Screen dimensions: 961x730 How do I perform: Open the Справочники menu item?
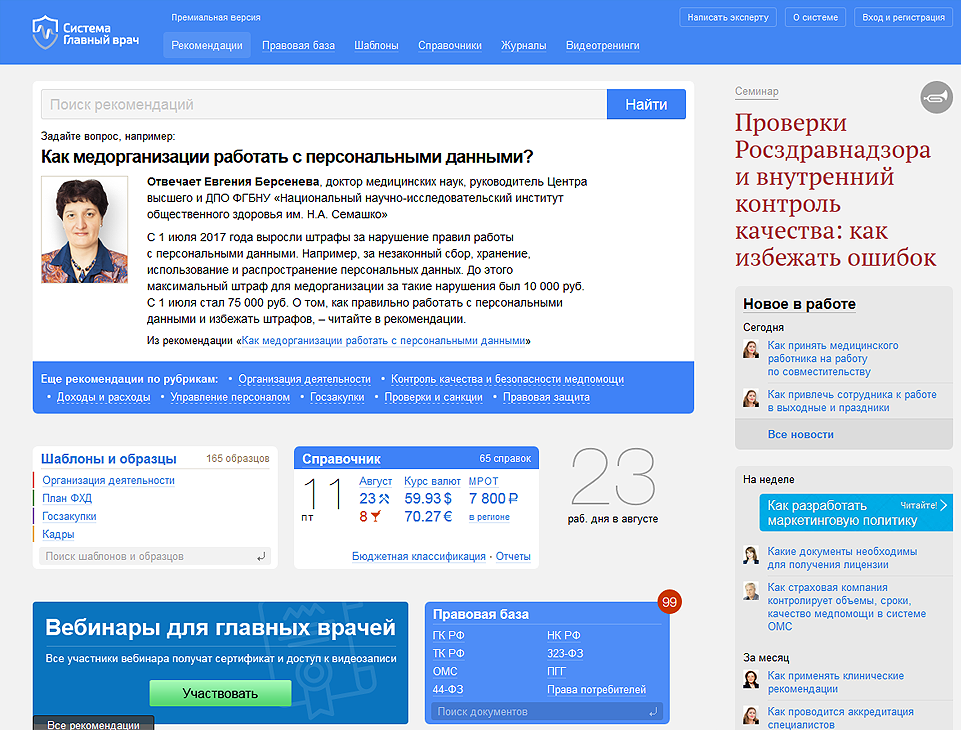coord(450,45)
